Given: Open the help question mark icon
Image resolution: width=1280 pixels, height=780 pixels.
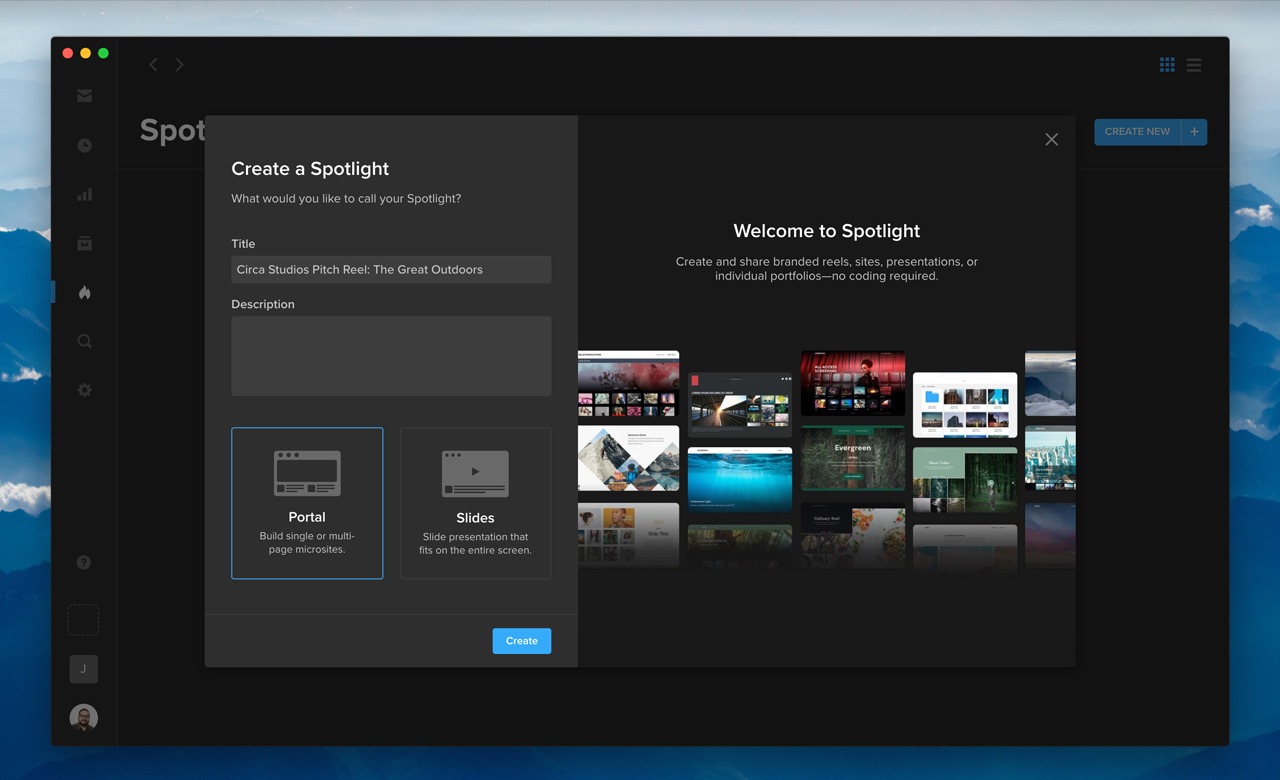Looking at the screenshot, I should tap(84, 562).
